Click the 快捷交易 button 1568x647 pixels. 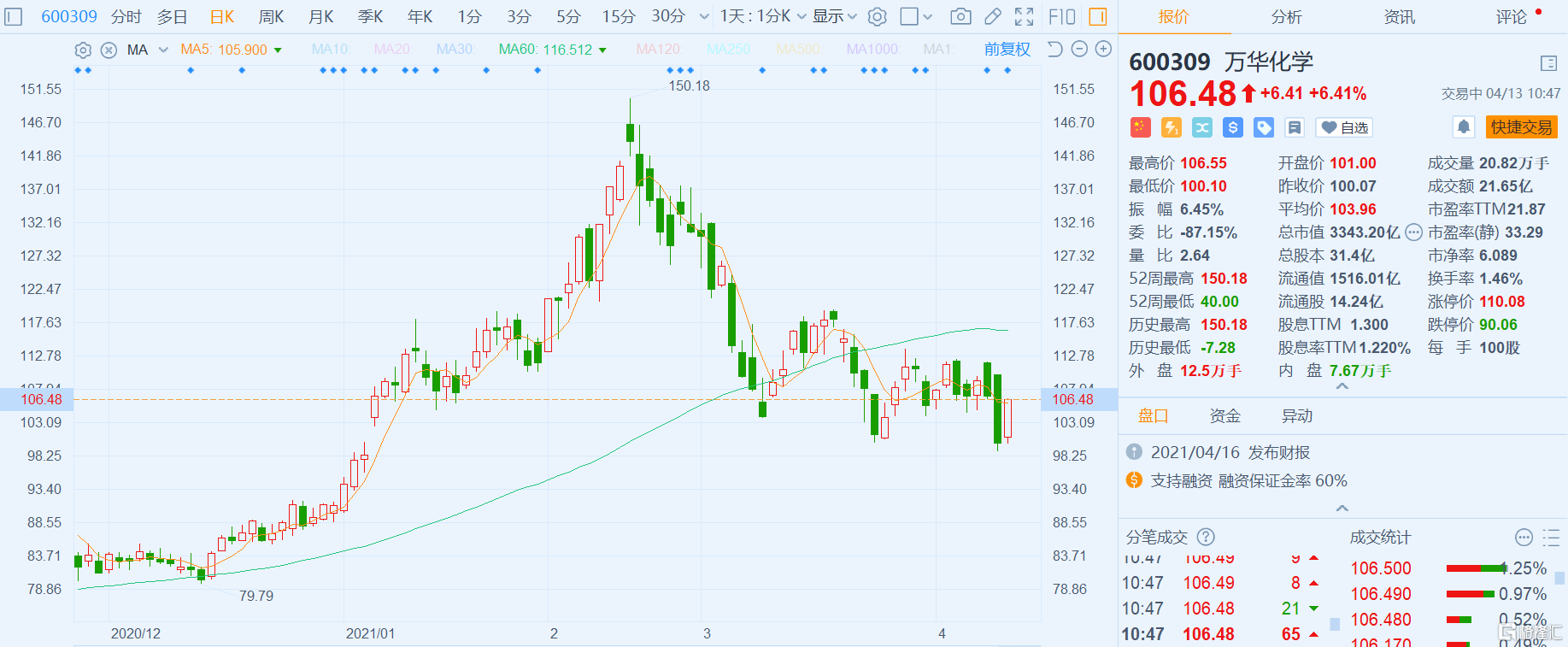1522,127
